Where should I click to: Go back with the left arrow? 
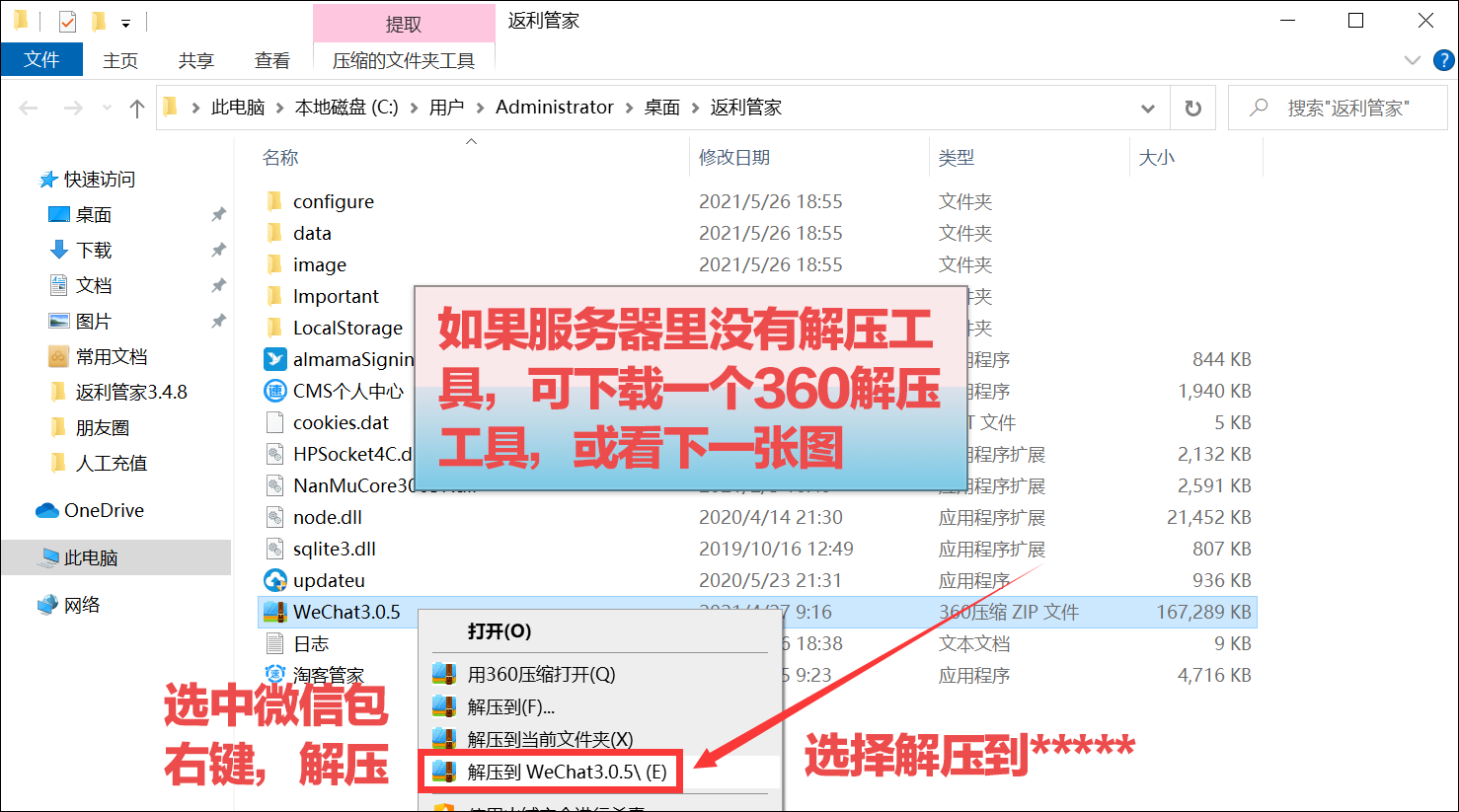(29, 108)
